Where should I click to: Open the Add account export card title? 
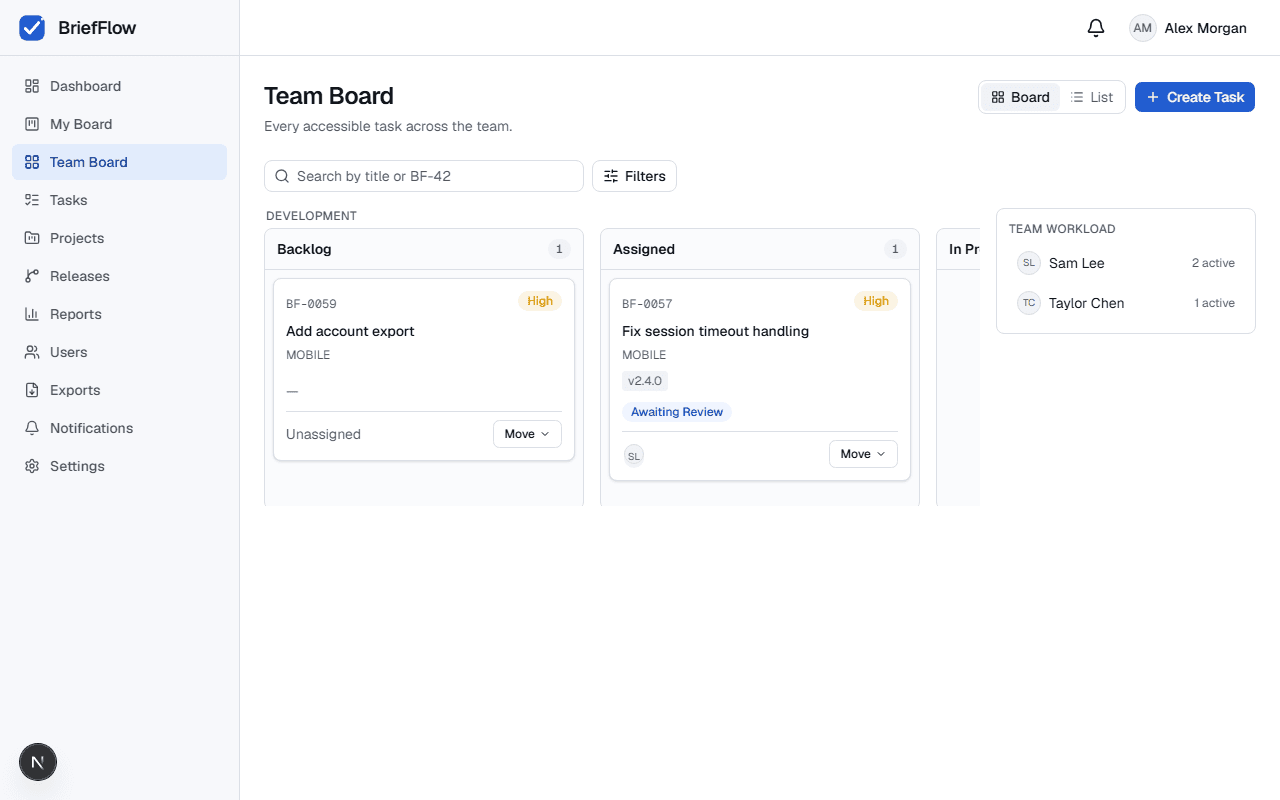pyautogui.click(x=350, y=331)
